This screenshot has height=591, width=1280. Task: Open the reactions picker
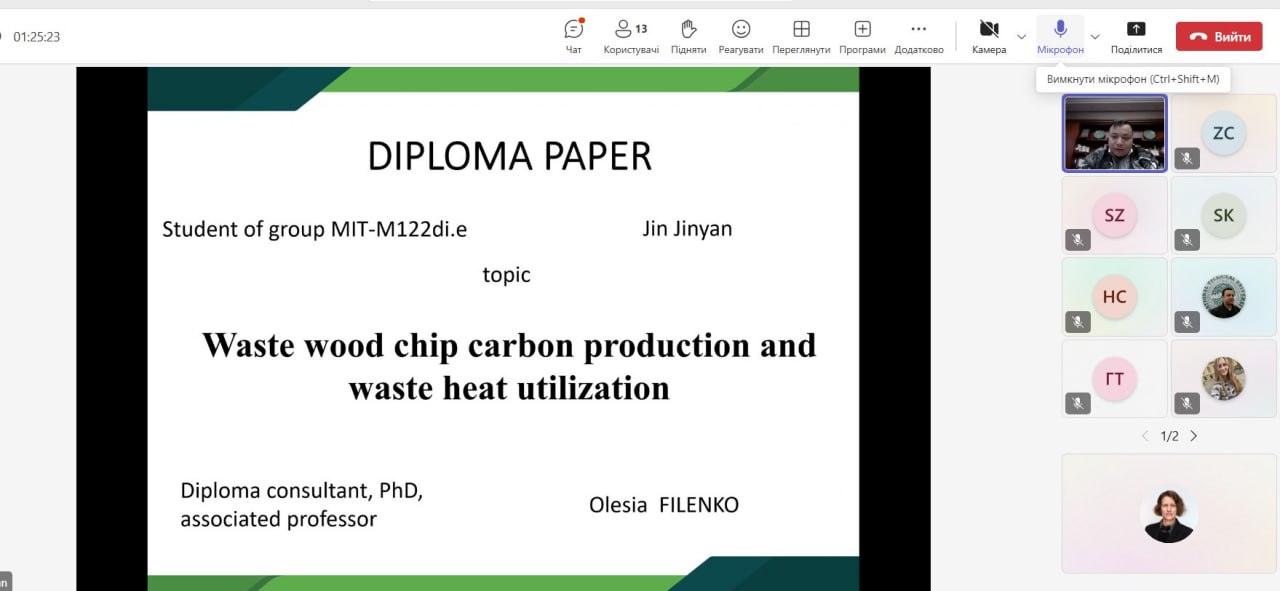point(740,36)
